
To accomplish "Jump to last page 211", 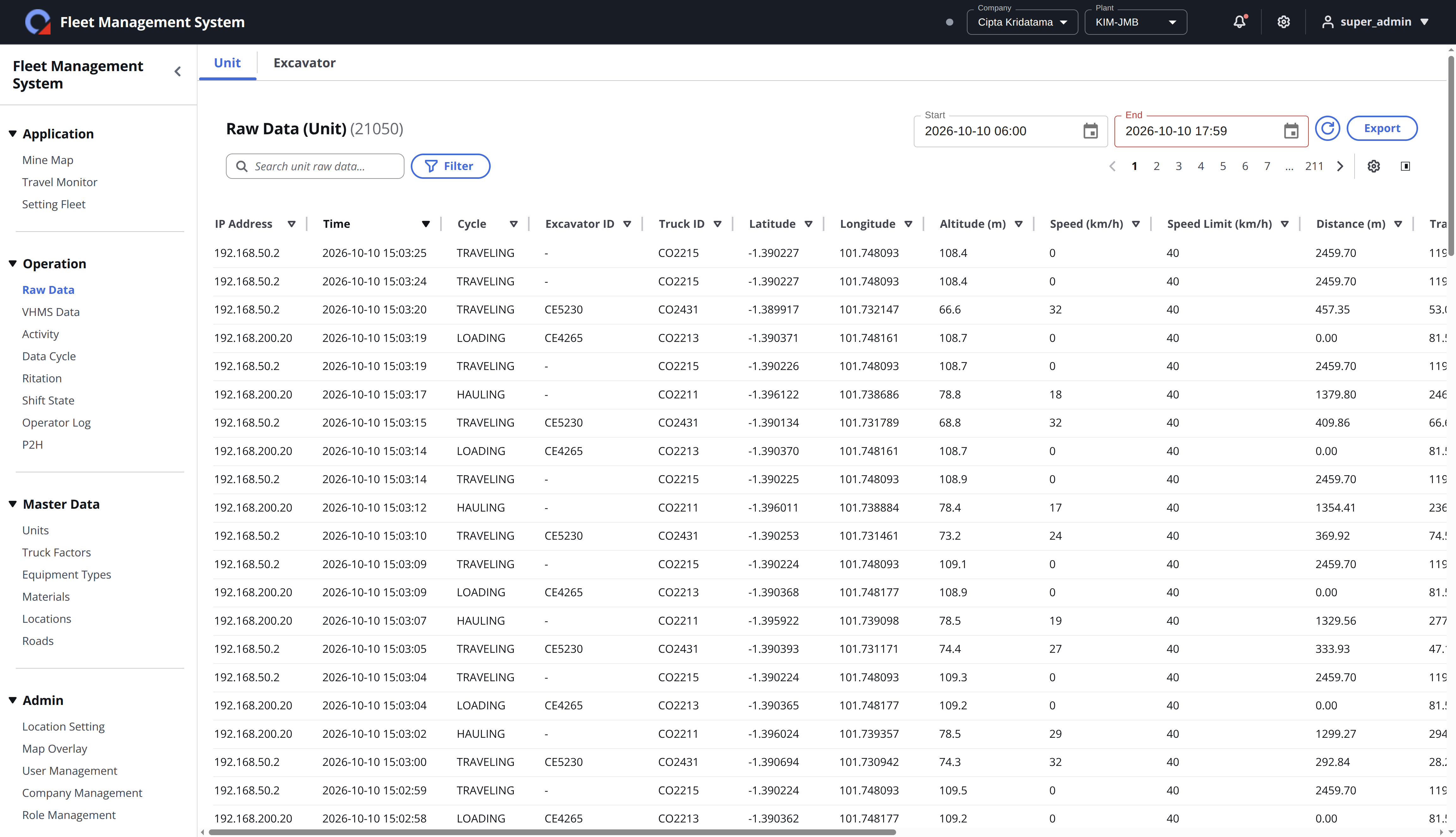I will pos(1314,166).
